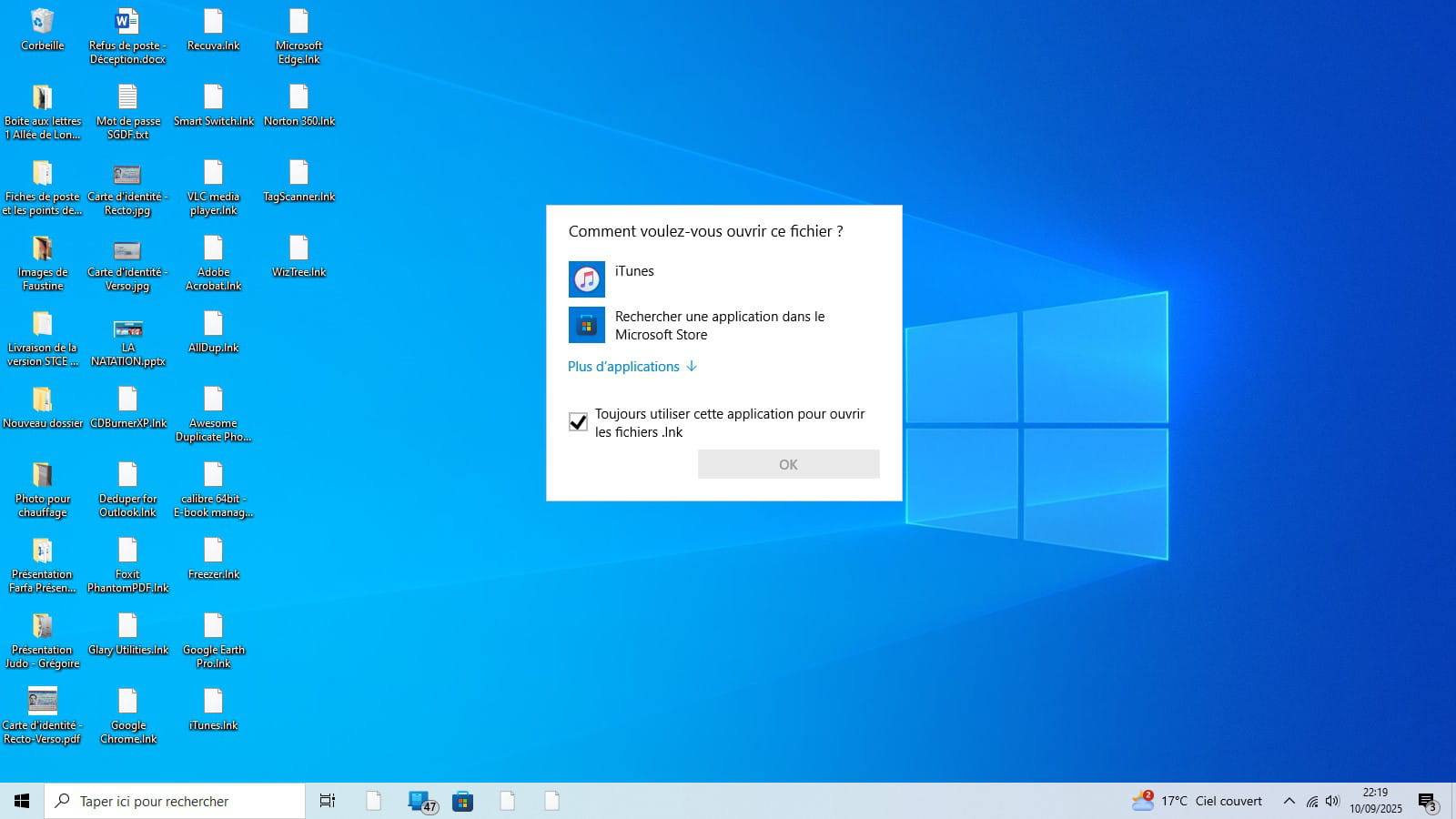Uncheck the Toujours utiliser cette application checkbox
The width and height of the screenshot is (1456, 819).
click(578, 422)
